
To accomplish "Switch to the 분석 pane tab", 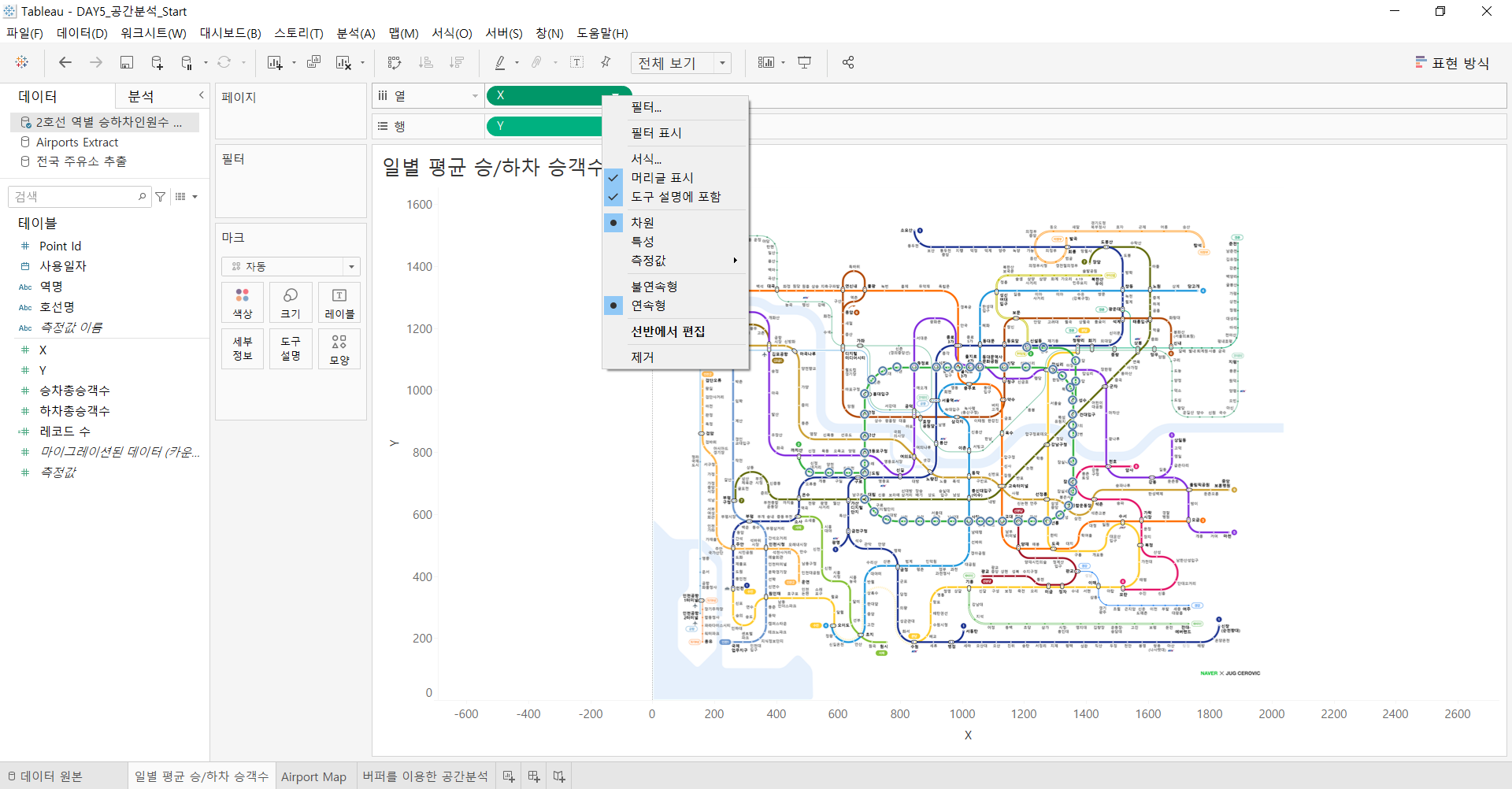I will tap(141, 96).
